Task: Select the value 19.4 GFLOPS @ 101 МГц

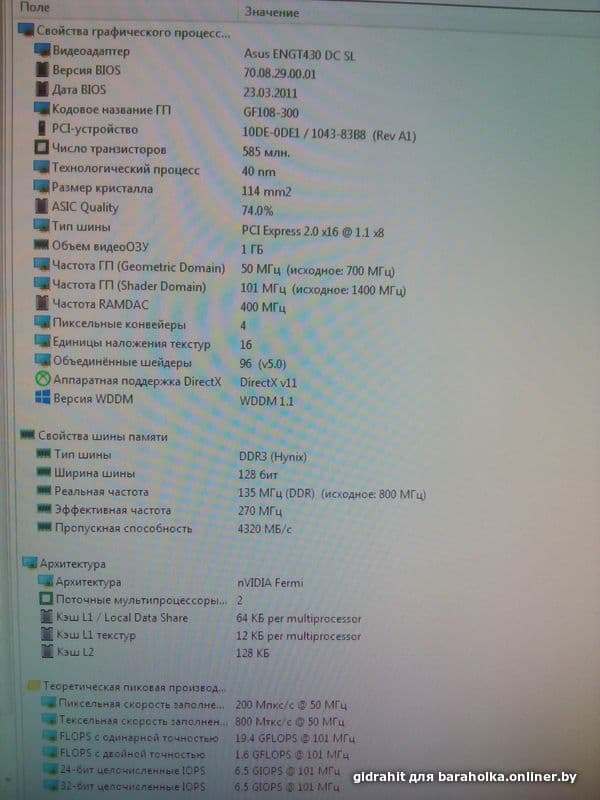Action: [x=294, y=738]
